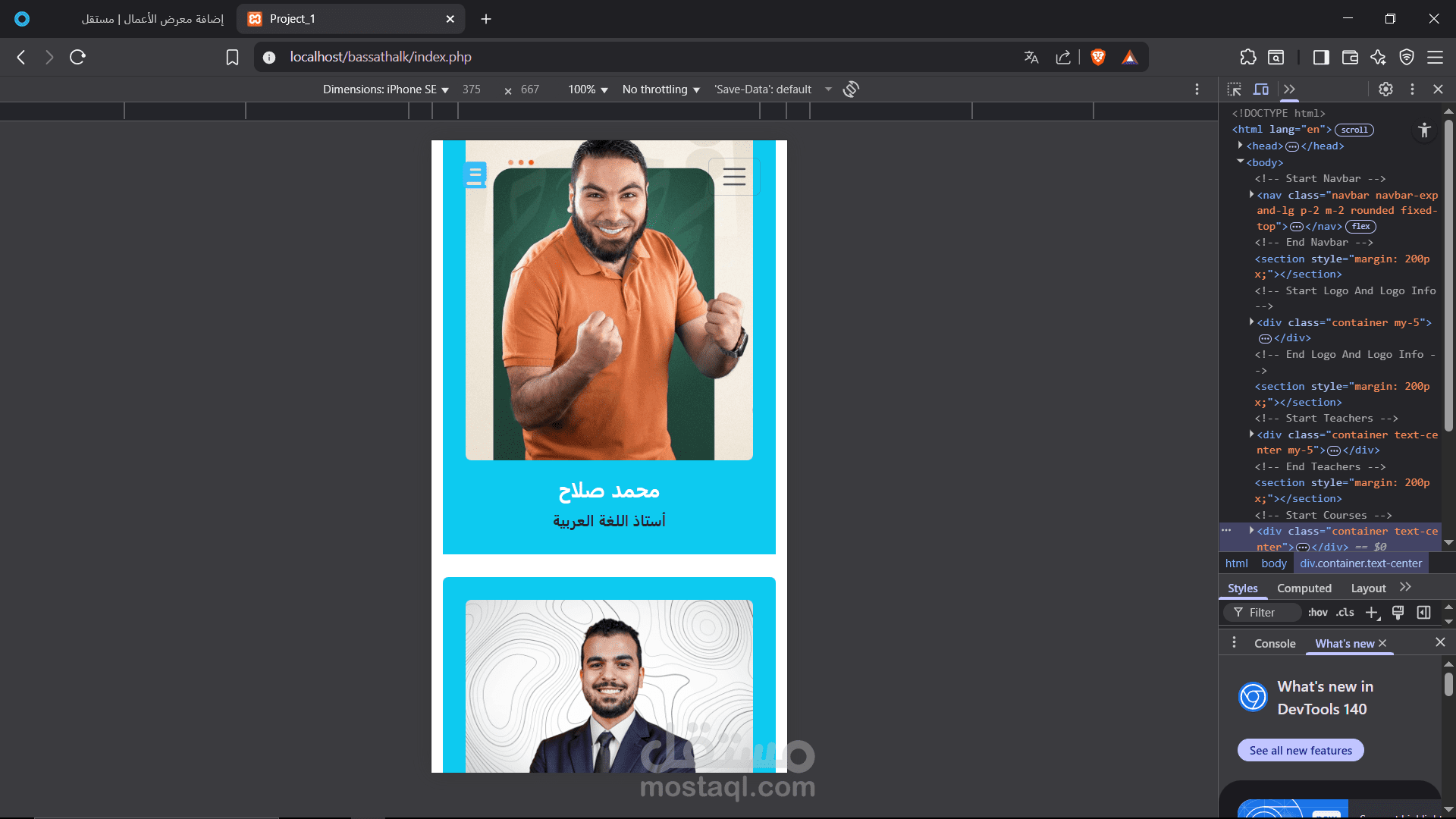Screen dimensions: 1456x819
Task: Select the What's new drawer tab
Action: tap(1345, 644)
